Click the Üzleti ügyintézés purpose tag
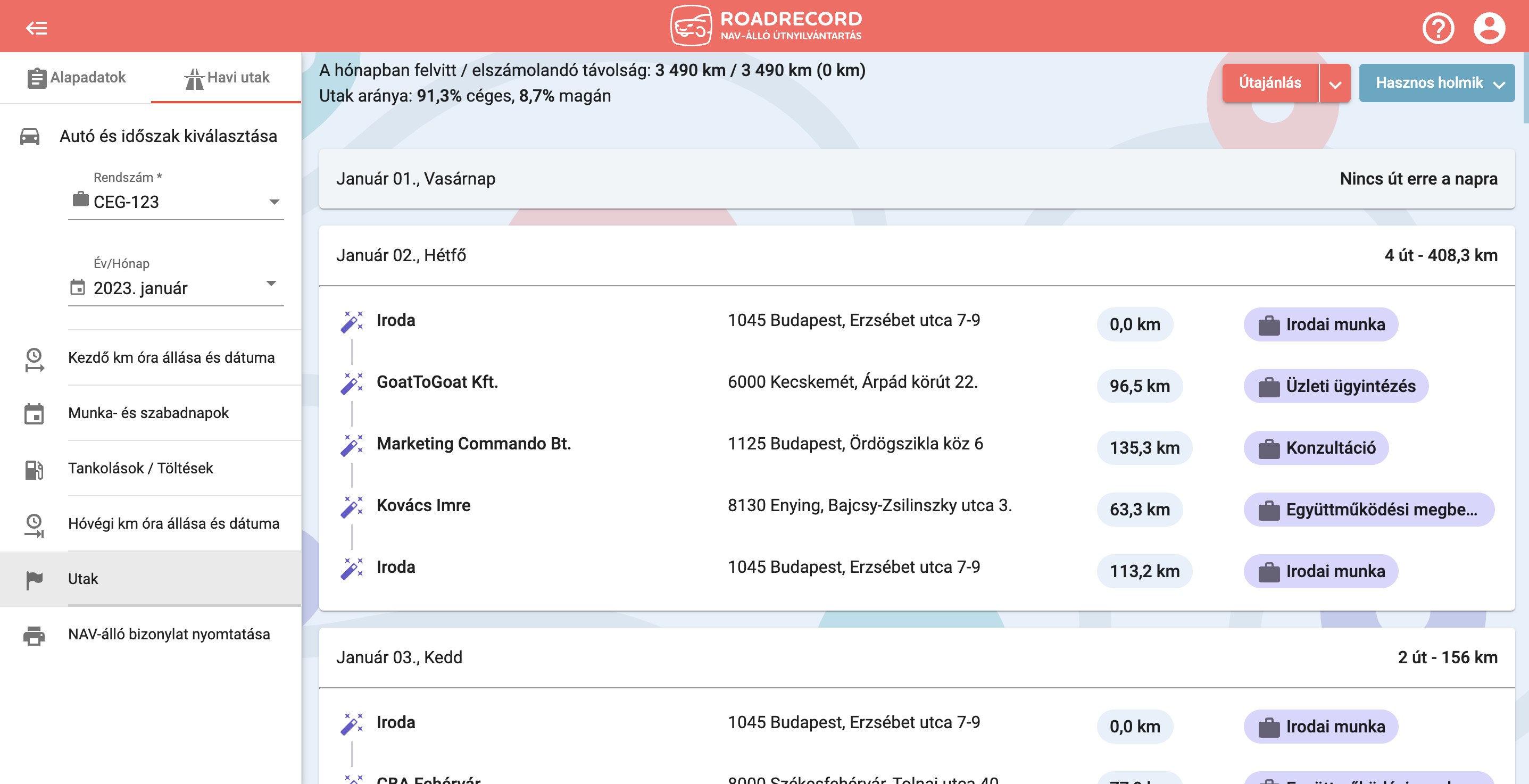1529x784 pixels. [1335, 386]
